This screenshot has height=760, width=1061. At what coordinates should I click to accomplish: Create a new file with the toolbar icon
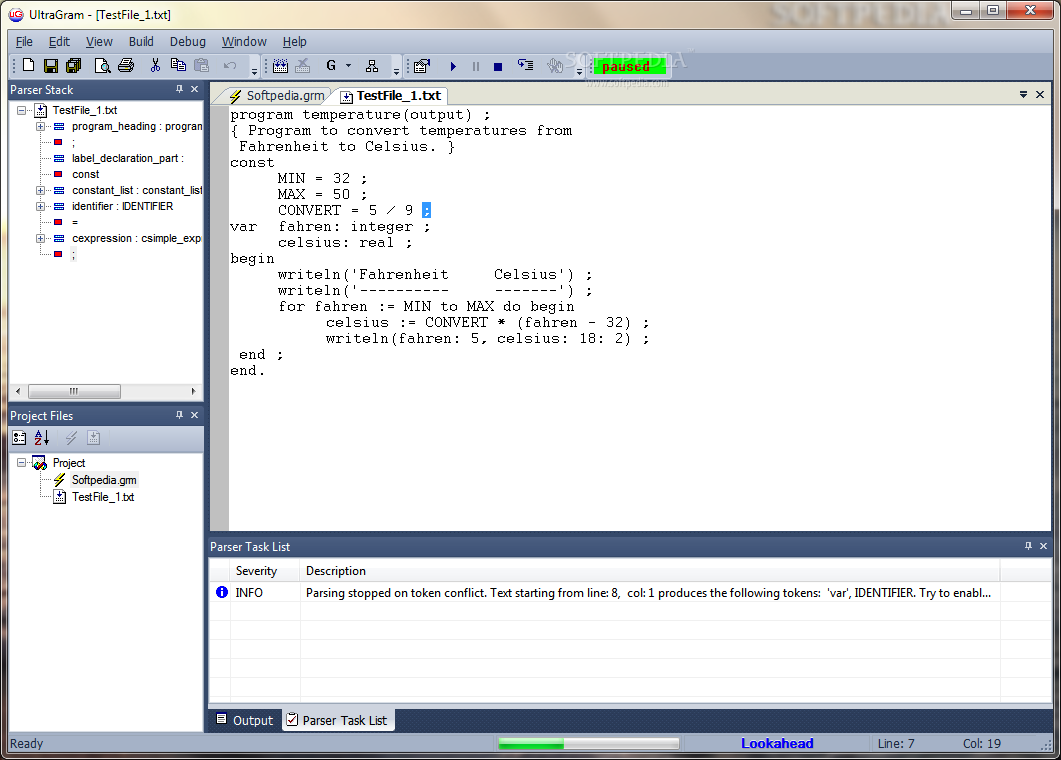point(28,66)
